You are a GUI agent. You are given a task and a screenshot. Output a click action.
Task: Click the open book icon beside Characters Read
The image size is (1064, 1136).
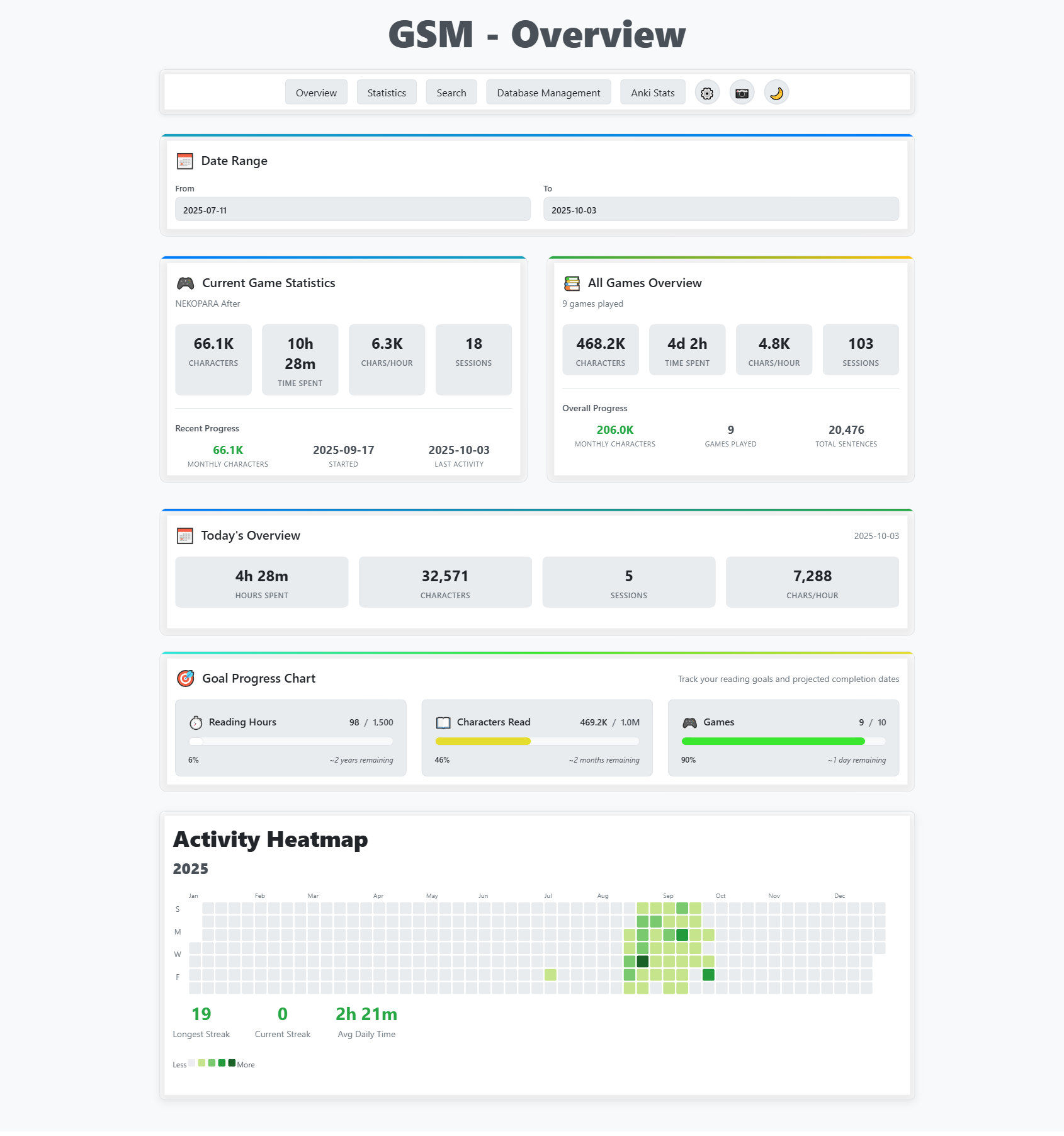[x=443, y=722]
